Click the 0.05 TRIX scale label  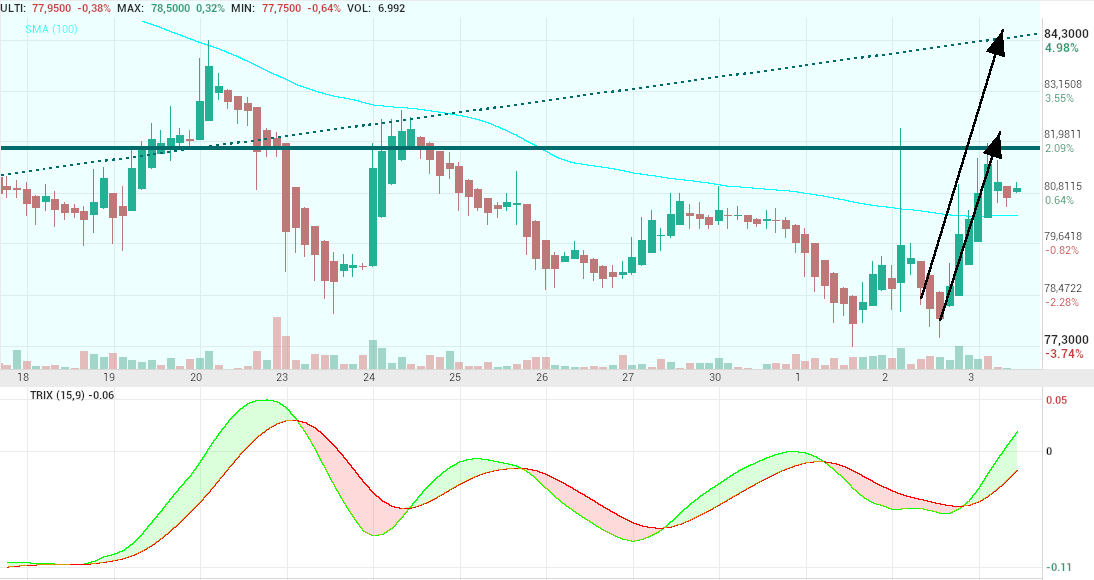click(x=1057, y=401)
